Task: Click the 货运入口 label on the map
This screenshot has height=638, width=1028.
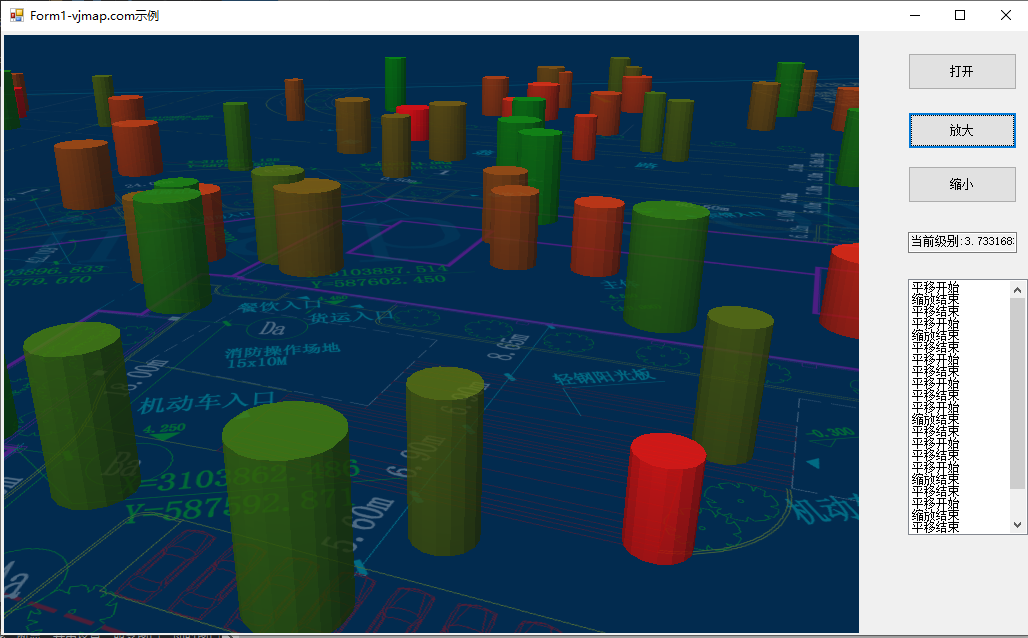Action: coord(351,317)
